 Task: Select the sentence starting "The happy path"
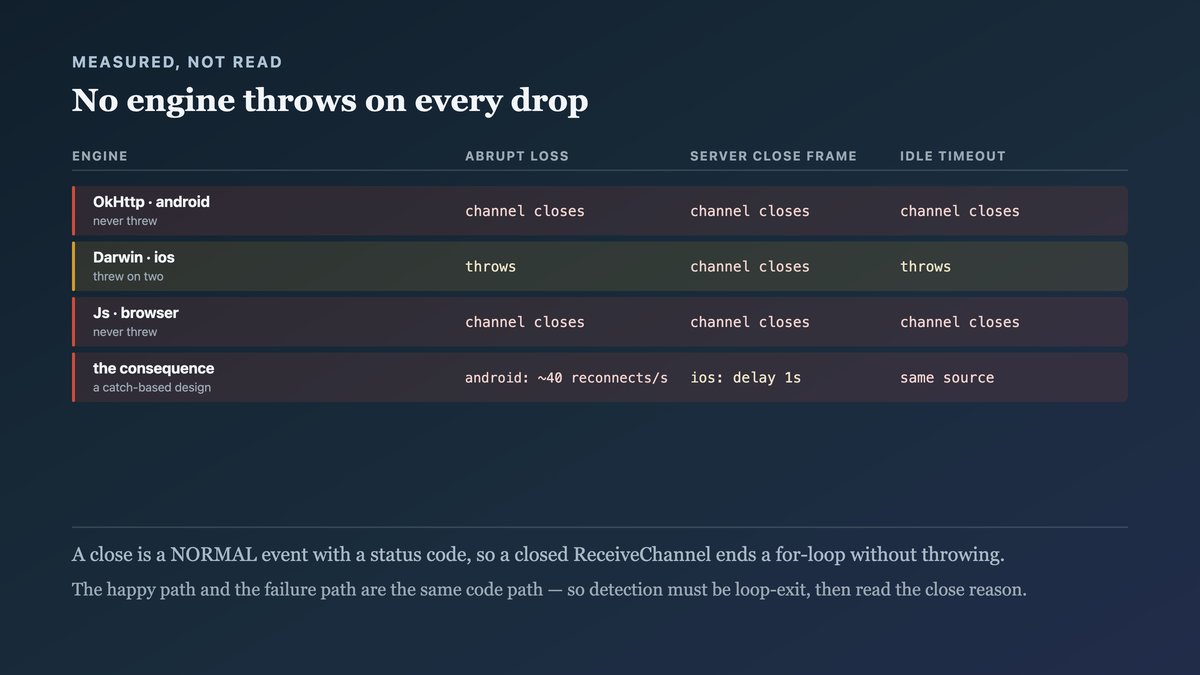[x=549, y=590]
